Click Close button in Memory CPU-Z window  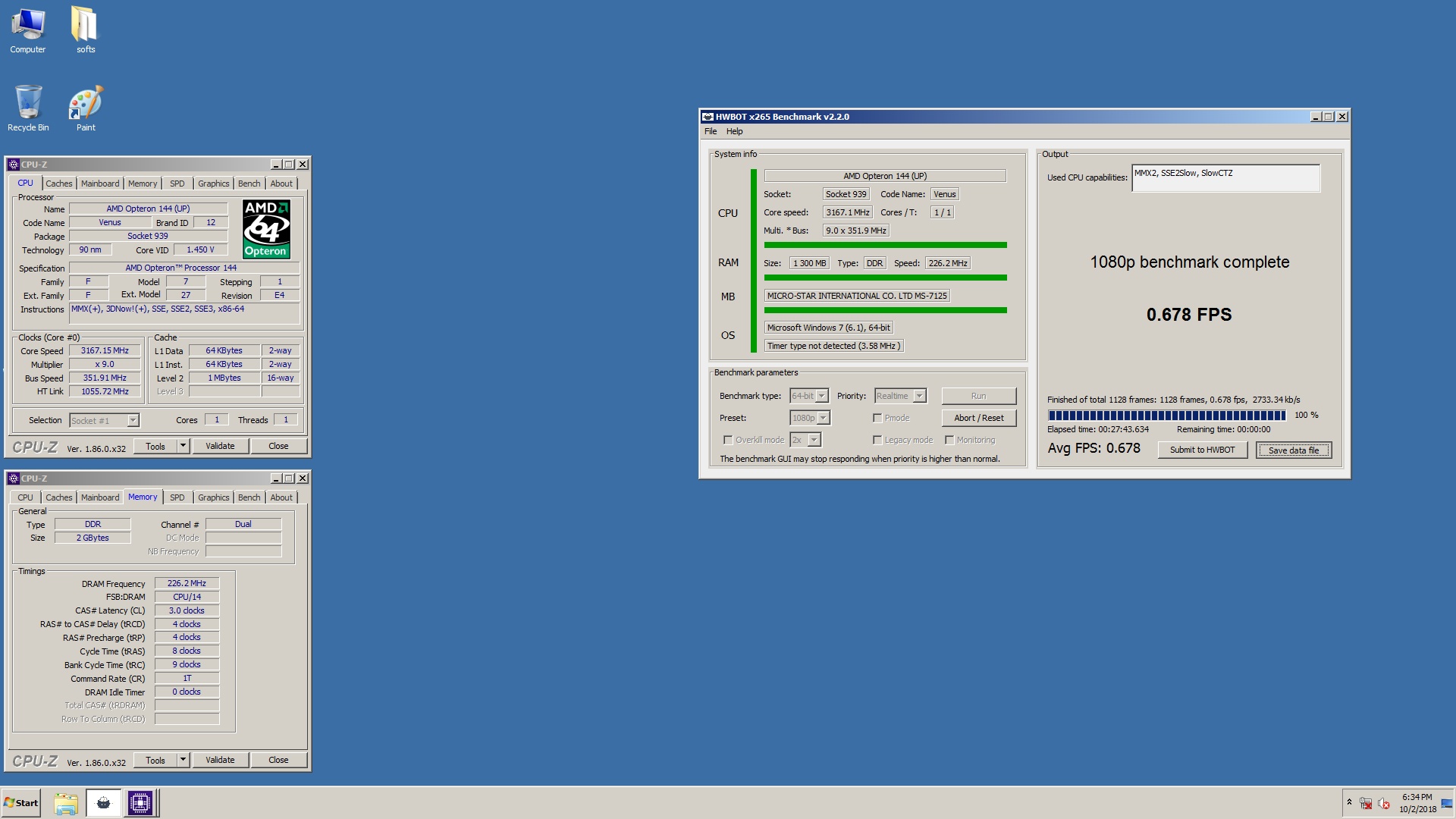278,760
